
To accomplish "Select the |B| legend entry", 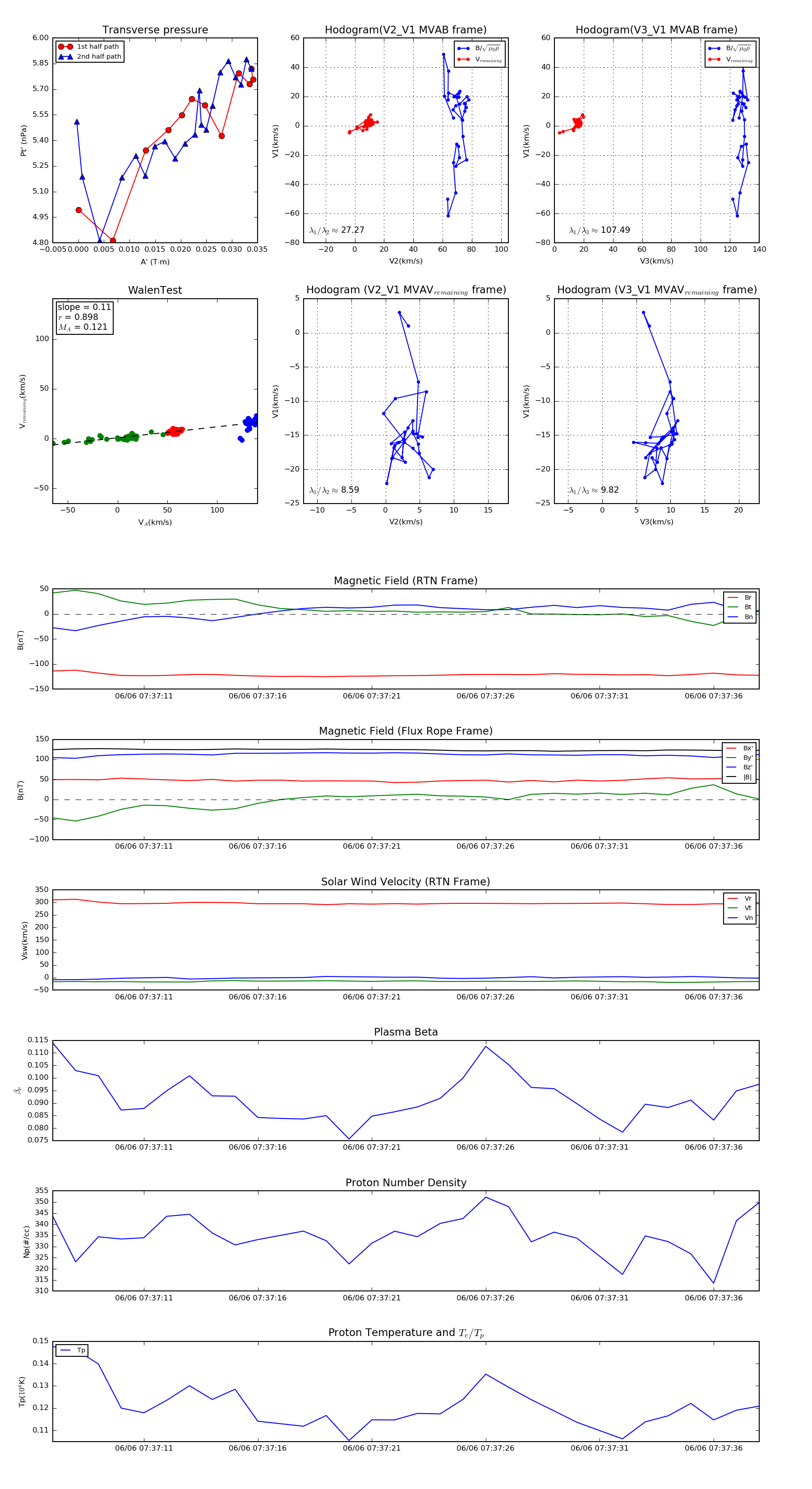I will click(x=739, y=777).
